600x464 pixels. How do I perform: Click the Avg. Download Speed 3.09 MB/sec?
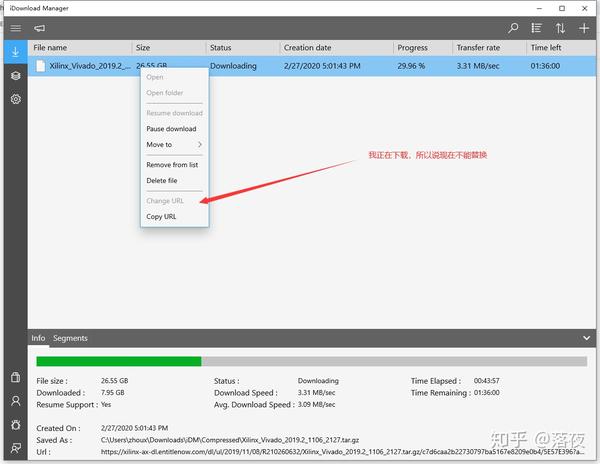(316, 404)
